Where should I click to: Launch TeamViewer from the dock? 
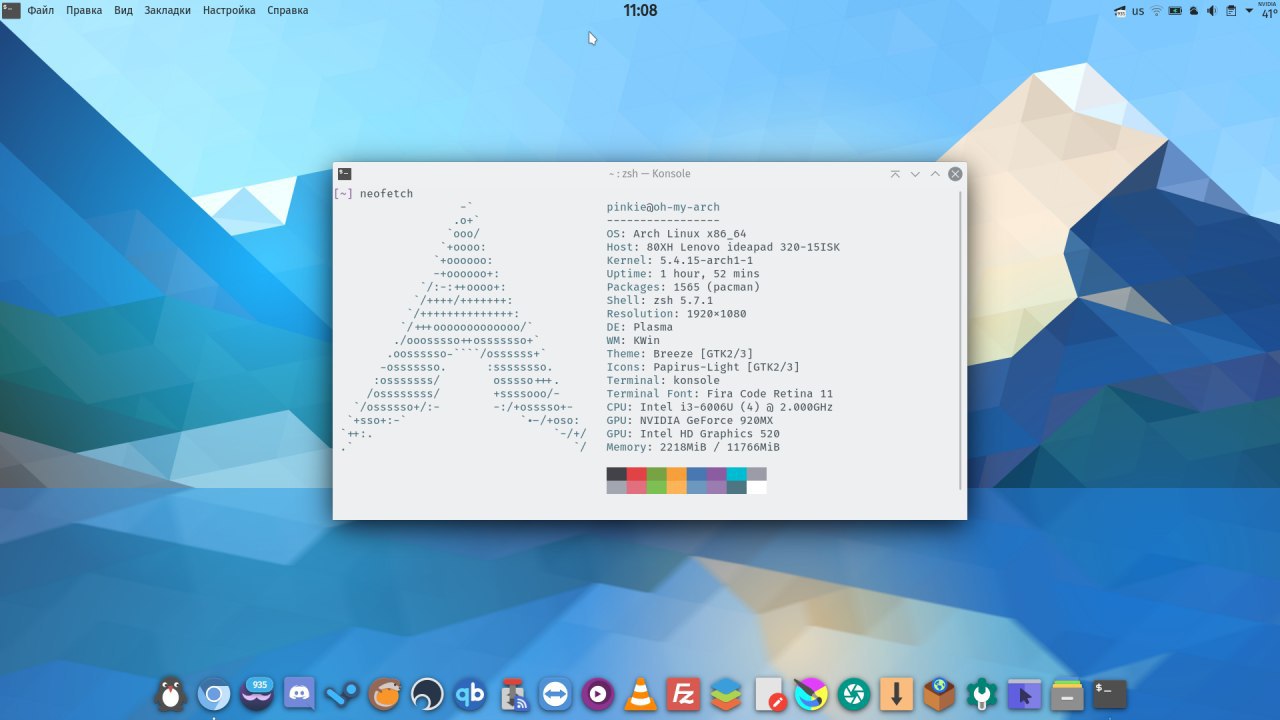coord(555,693)
